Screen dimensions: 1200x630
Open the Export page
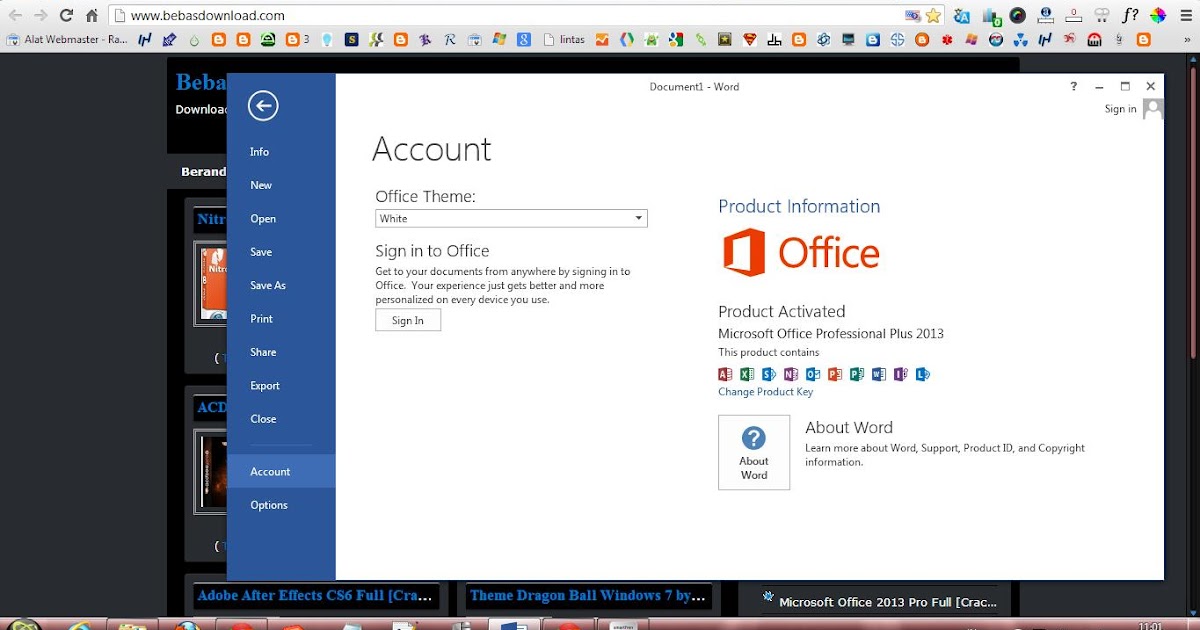point(281,386)
